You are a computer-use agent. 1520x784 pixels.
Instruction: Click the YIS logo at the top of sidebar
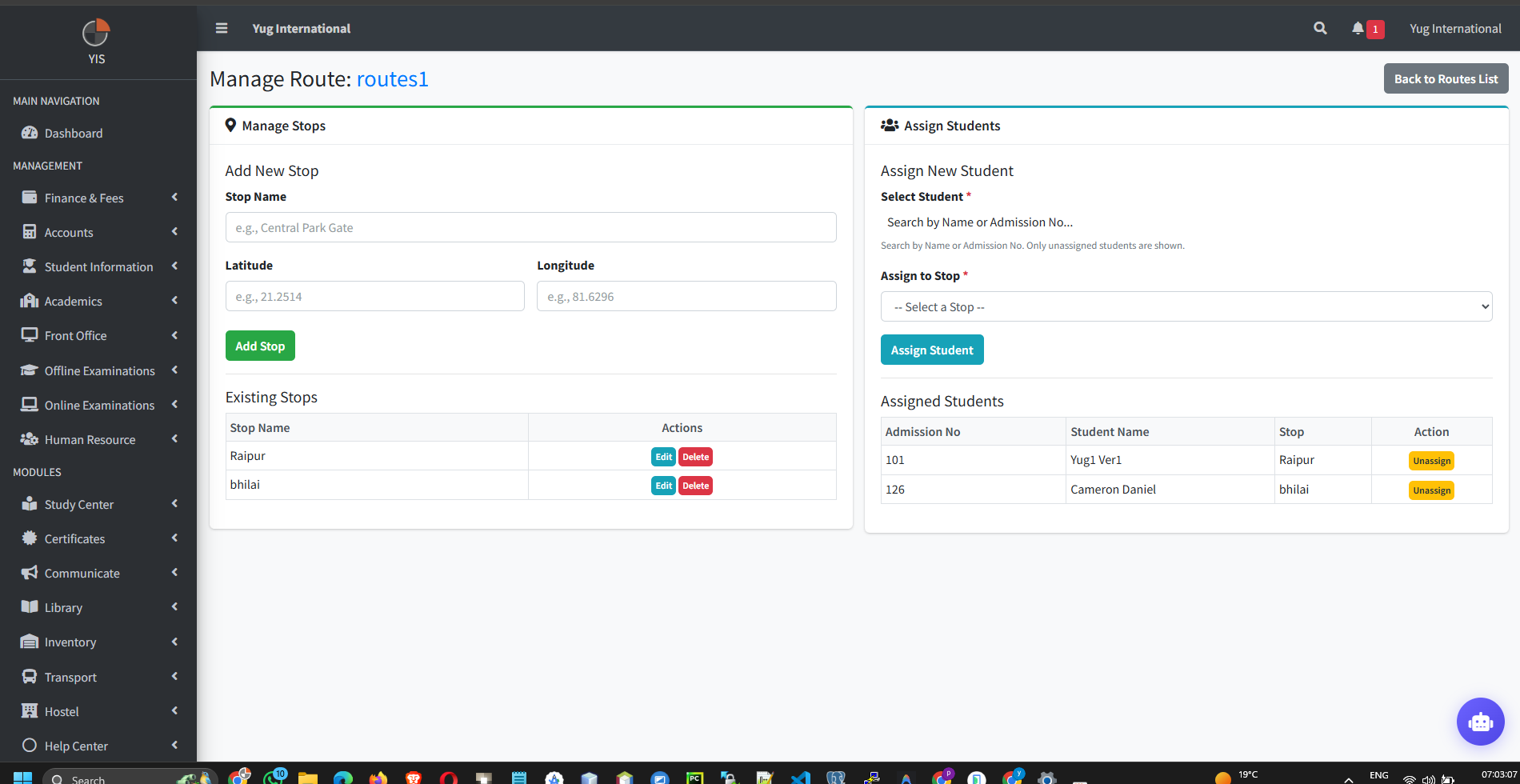point(96,34)
